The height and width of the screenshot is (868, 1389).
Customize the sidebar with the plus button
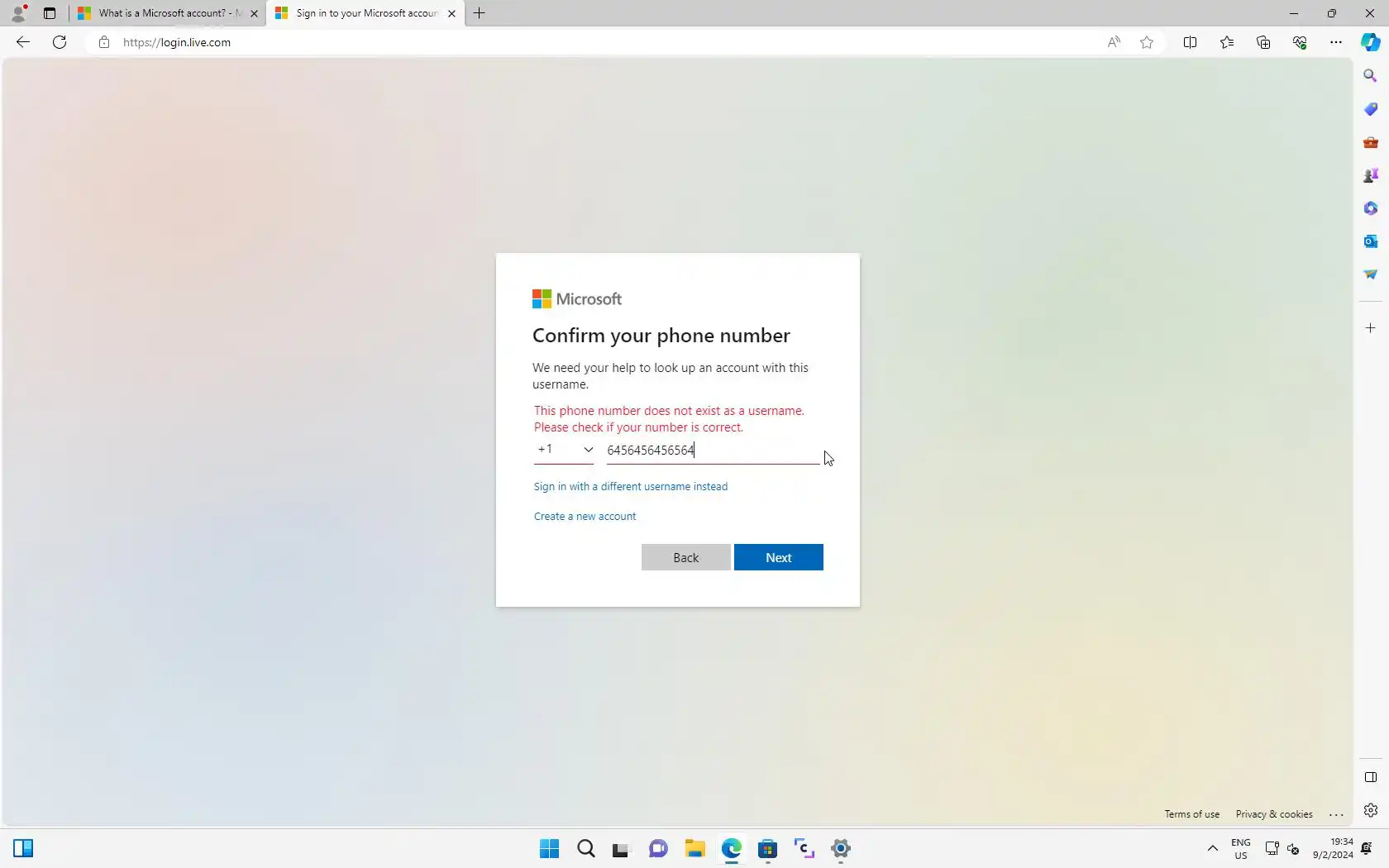(1371, 328)
